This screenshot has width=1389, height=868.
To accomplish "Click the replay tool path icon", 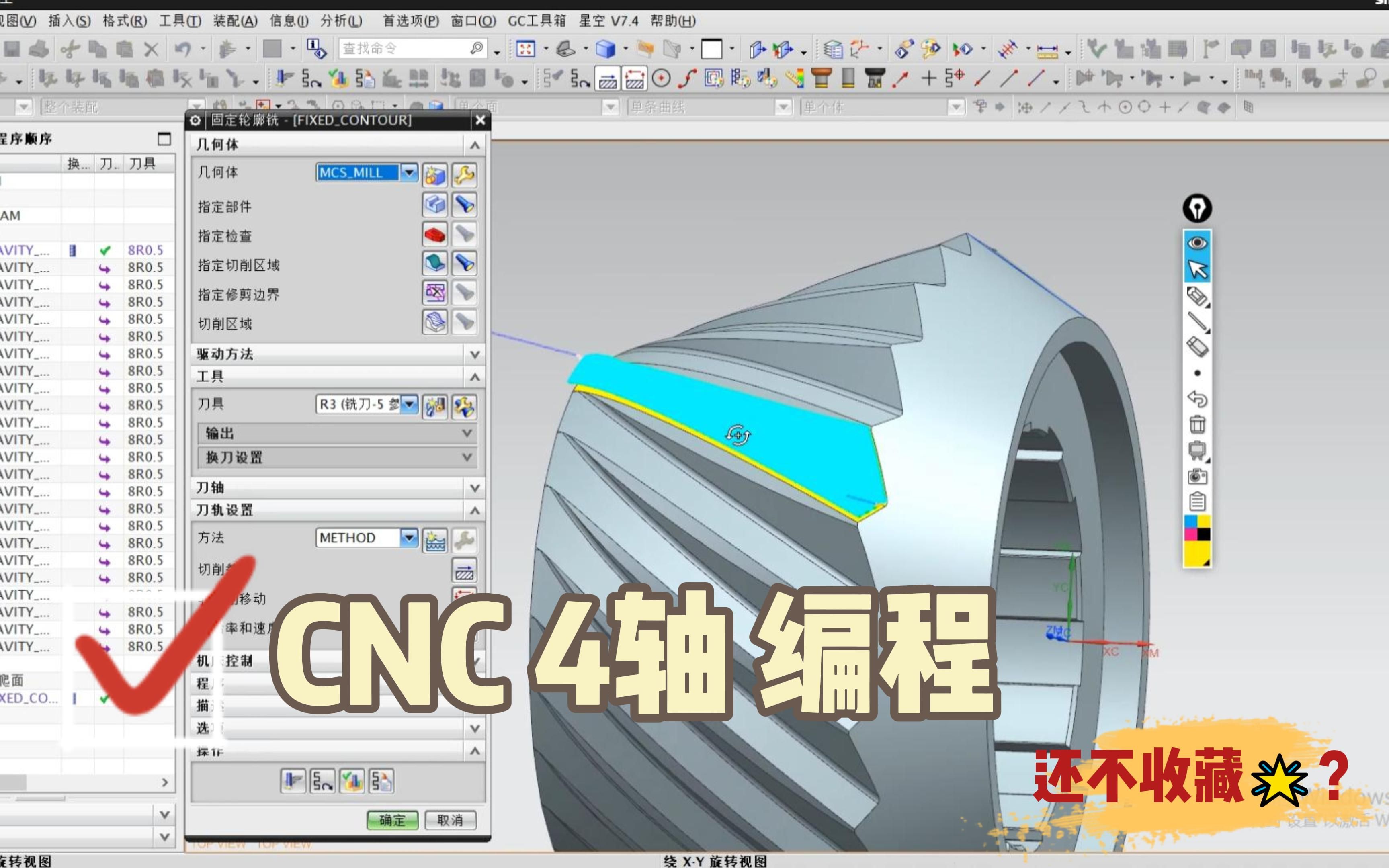I will click(322, 781).
